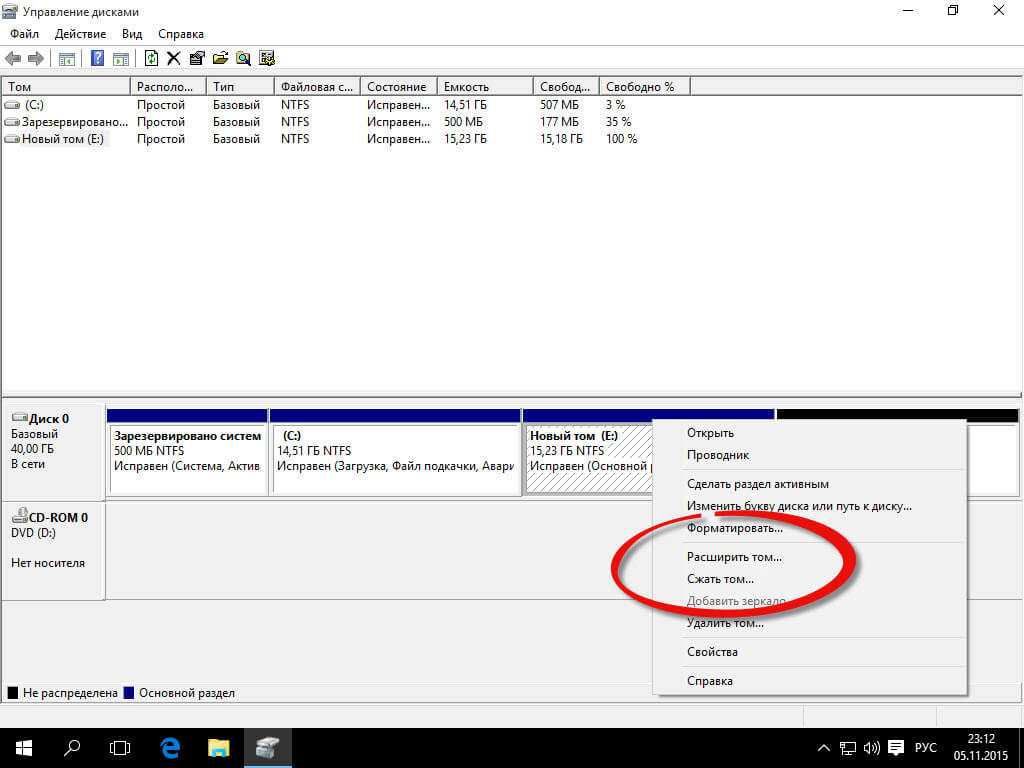Toggle the console tree show/hide icon

pyautogui.click(x=66, y=59)
